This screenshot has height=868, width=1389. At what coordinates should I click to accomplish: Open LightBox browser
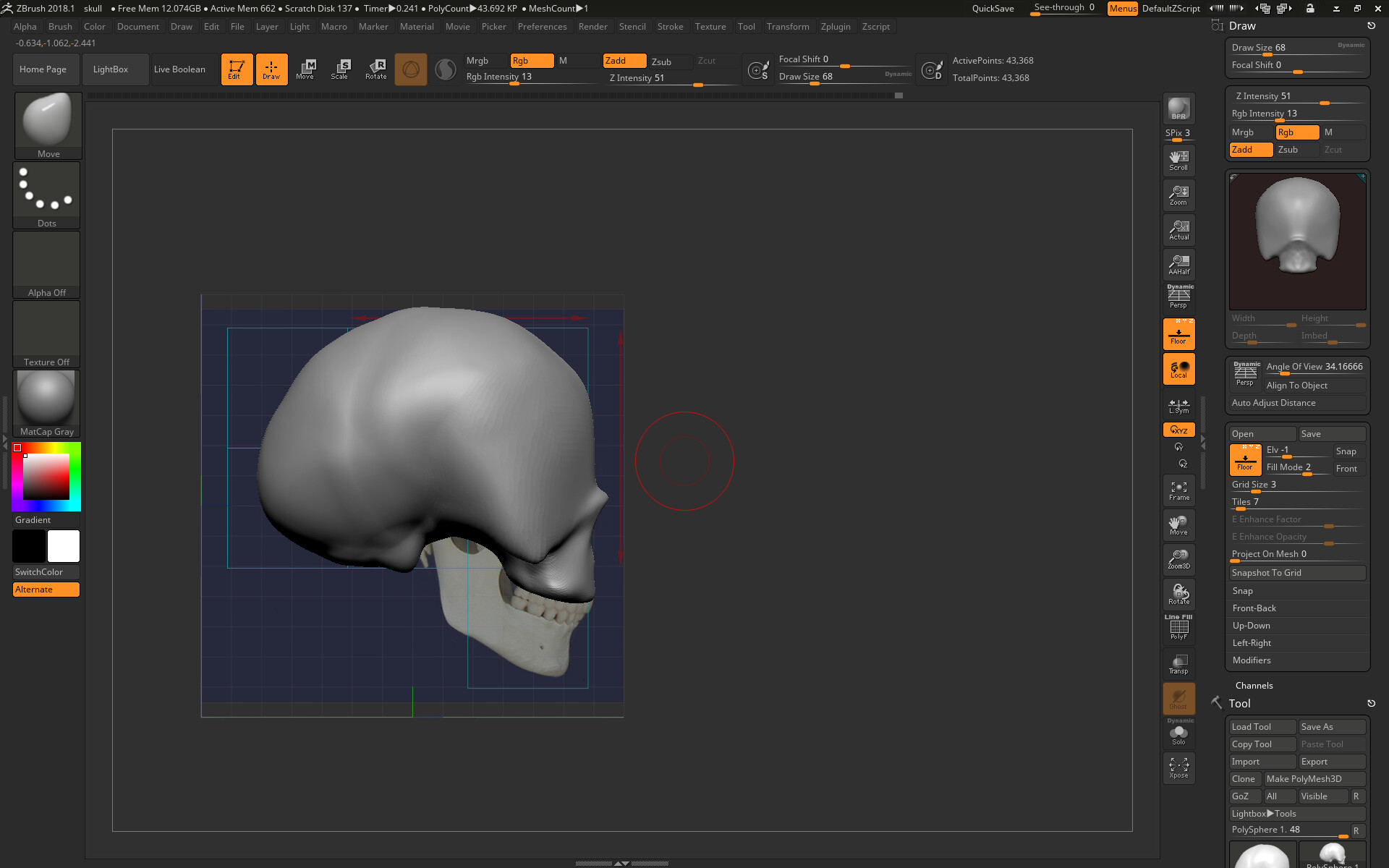click(x=116, y=69)
